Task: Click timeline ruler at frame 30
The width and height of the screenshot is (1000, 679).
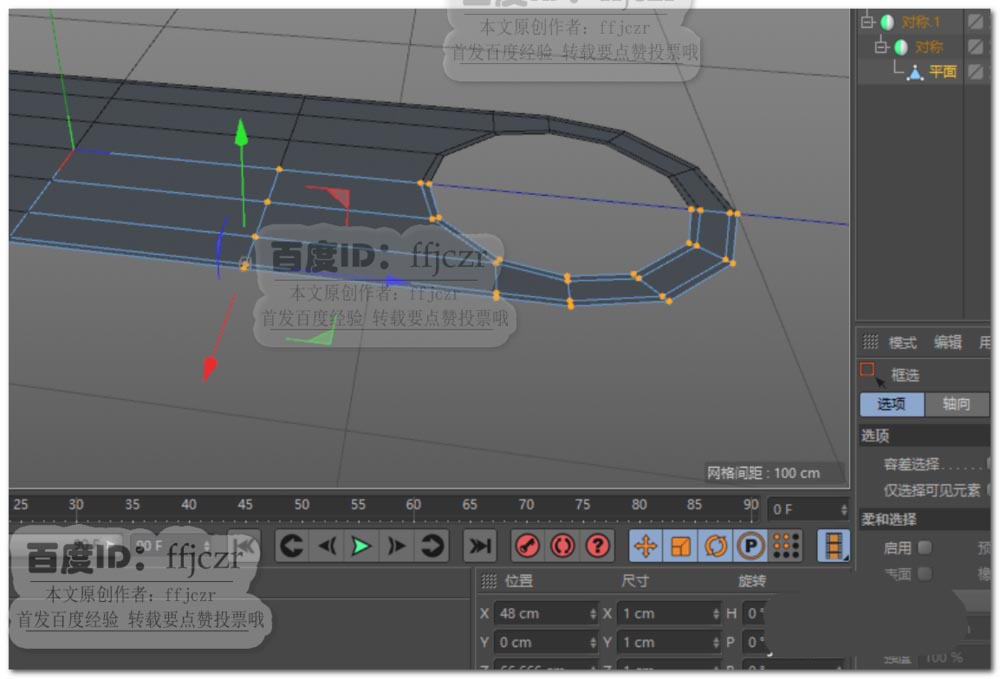Action: (76, 505)
